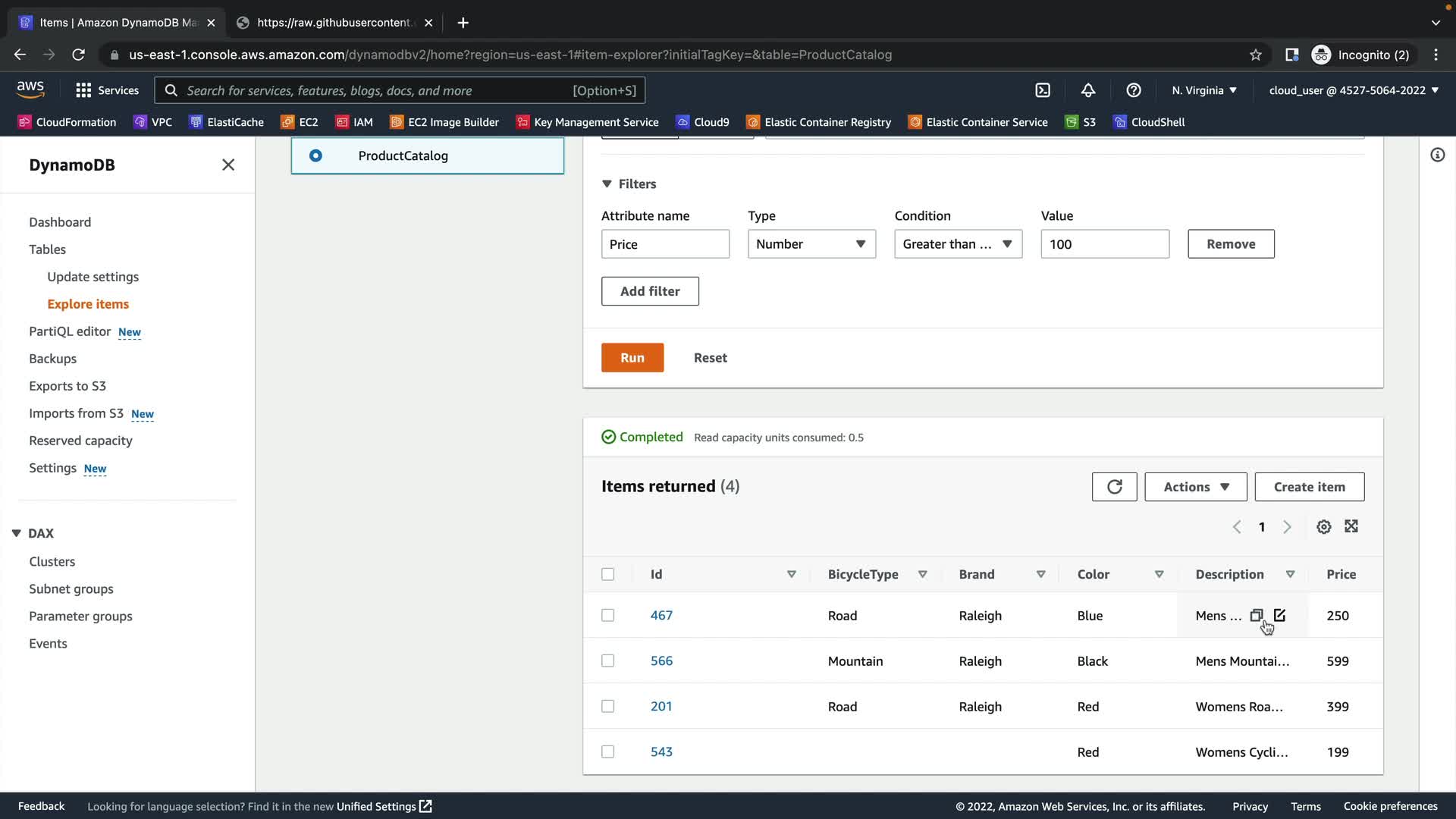The image size is (1456, 819).
Task: Open the Actions dropdown menu
Action: point(1195,487)
